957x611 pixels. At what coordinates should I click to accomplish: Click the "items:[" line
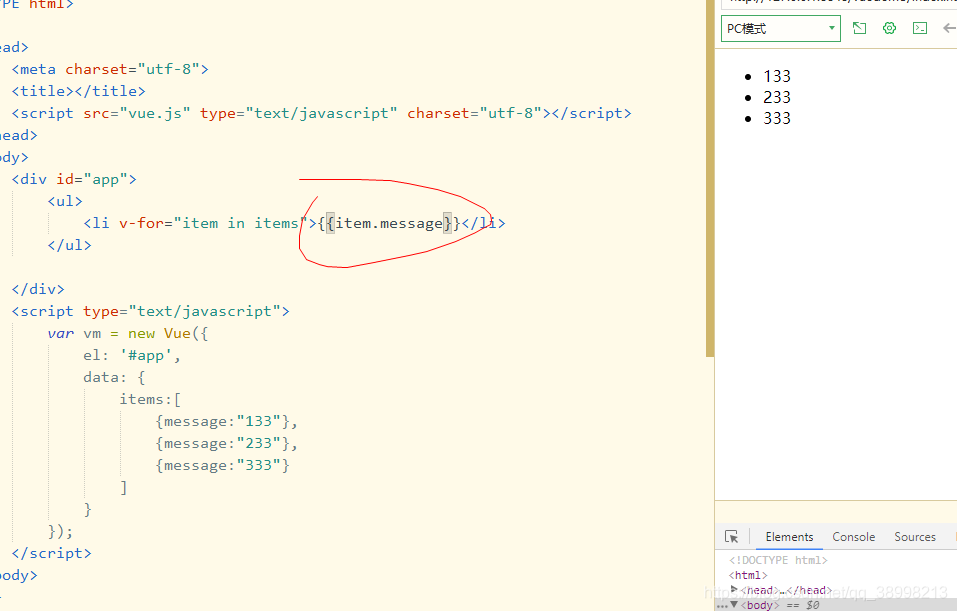[150, 399]
